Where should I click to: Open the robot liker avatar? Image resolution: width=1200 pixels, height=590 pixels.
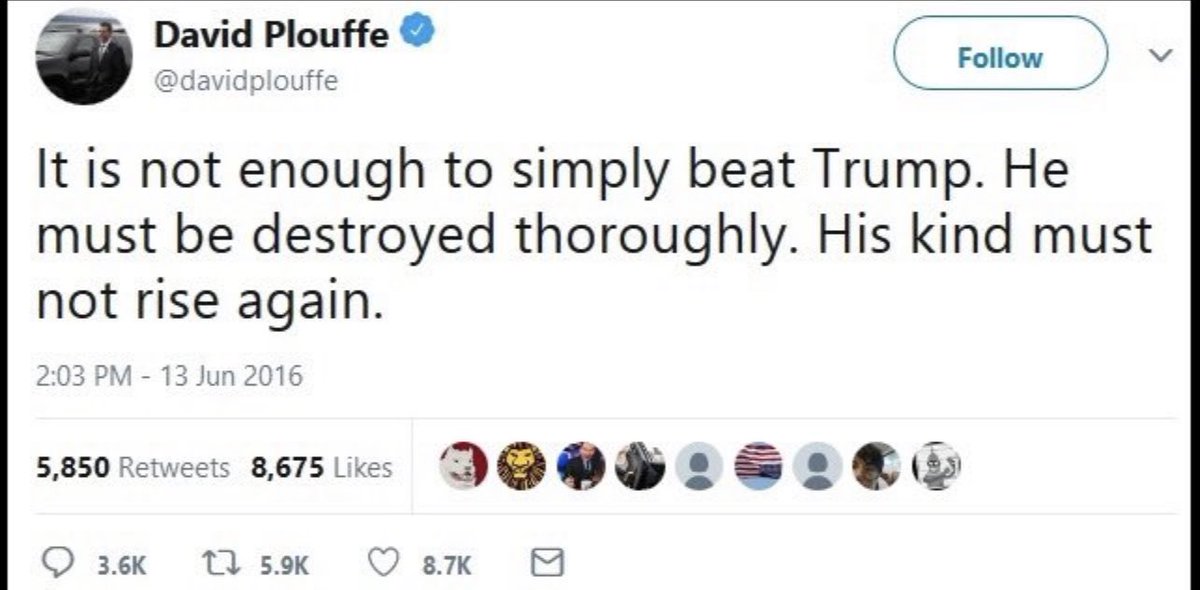(x=936, y=466)
